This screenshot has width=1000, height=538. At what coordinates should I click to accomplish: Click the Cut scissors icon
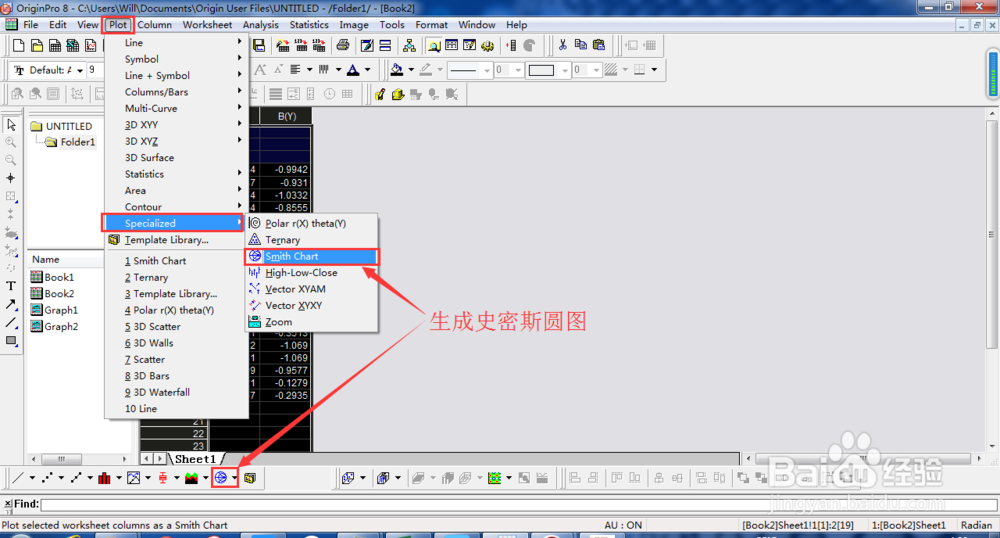(562, 45)
